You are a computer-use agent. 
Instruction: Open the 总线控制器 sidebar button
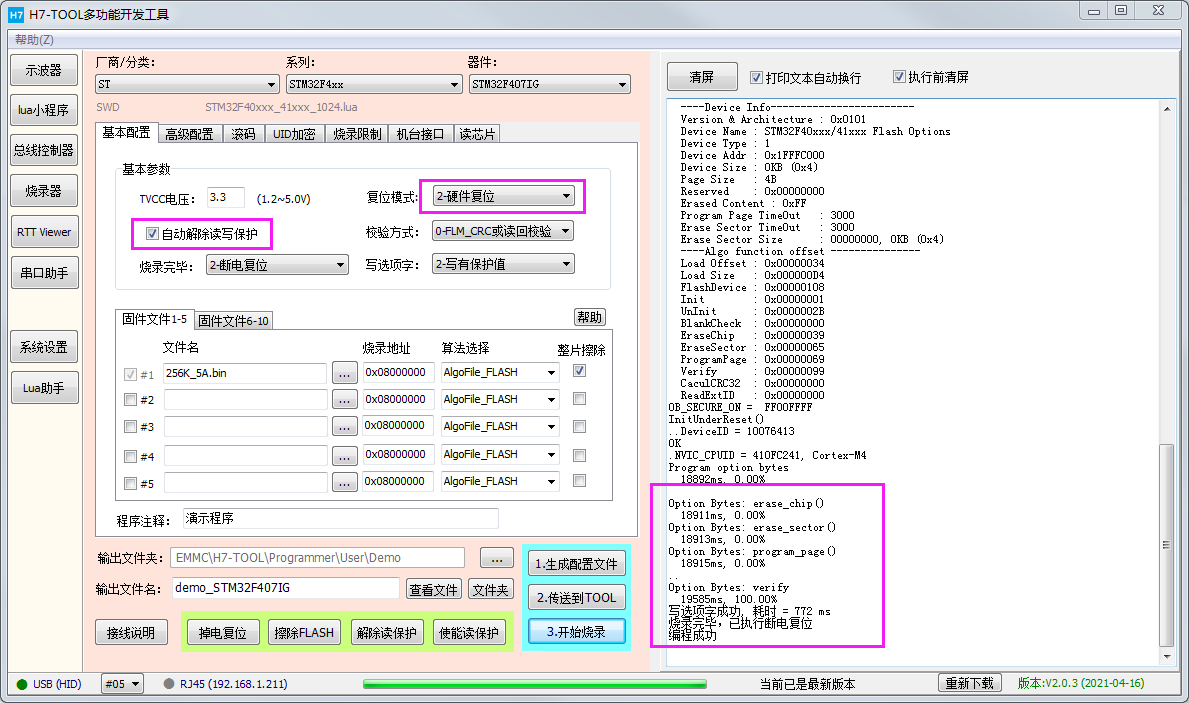click(x=44, y=151)
